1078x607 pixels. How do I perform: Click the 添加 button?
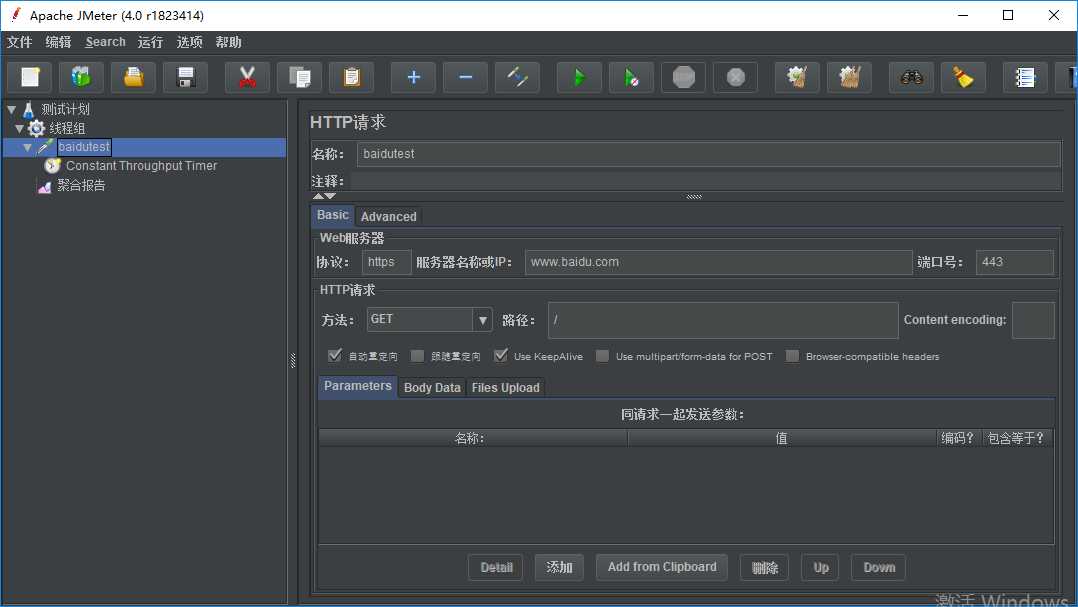tap(559, 567)
